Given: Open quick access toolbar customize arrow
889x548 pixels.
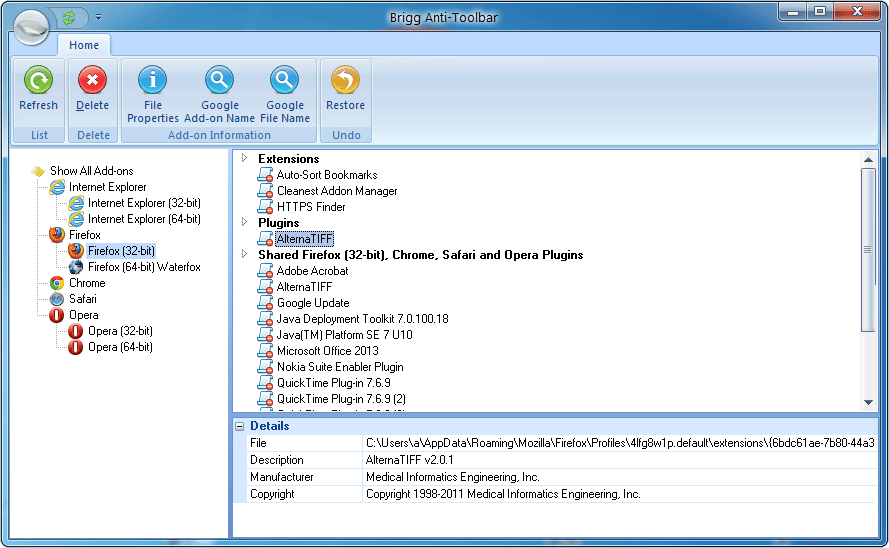Looking at the screenshot, I should (98, 18).
